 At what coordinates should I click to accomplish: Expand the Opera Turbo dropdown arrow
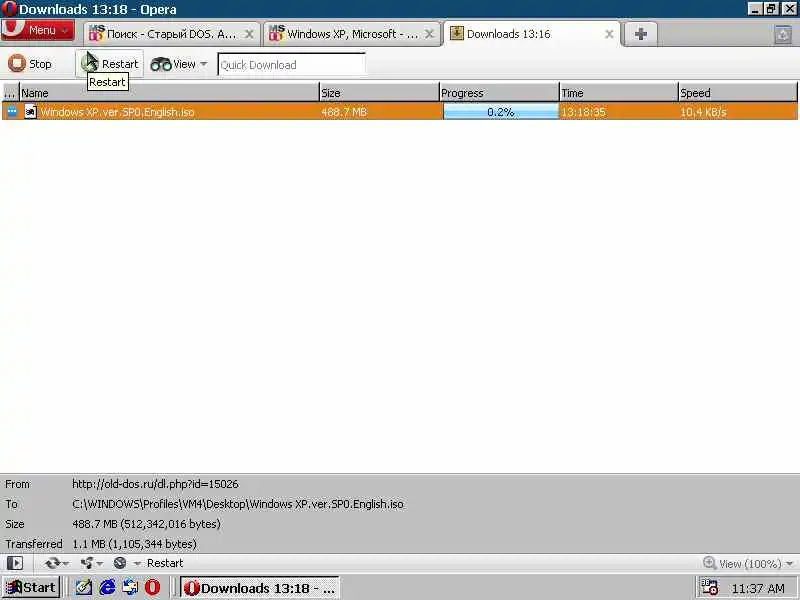coord(136,563)
